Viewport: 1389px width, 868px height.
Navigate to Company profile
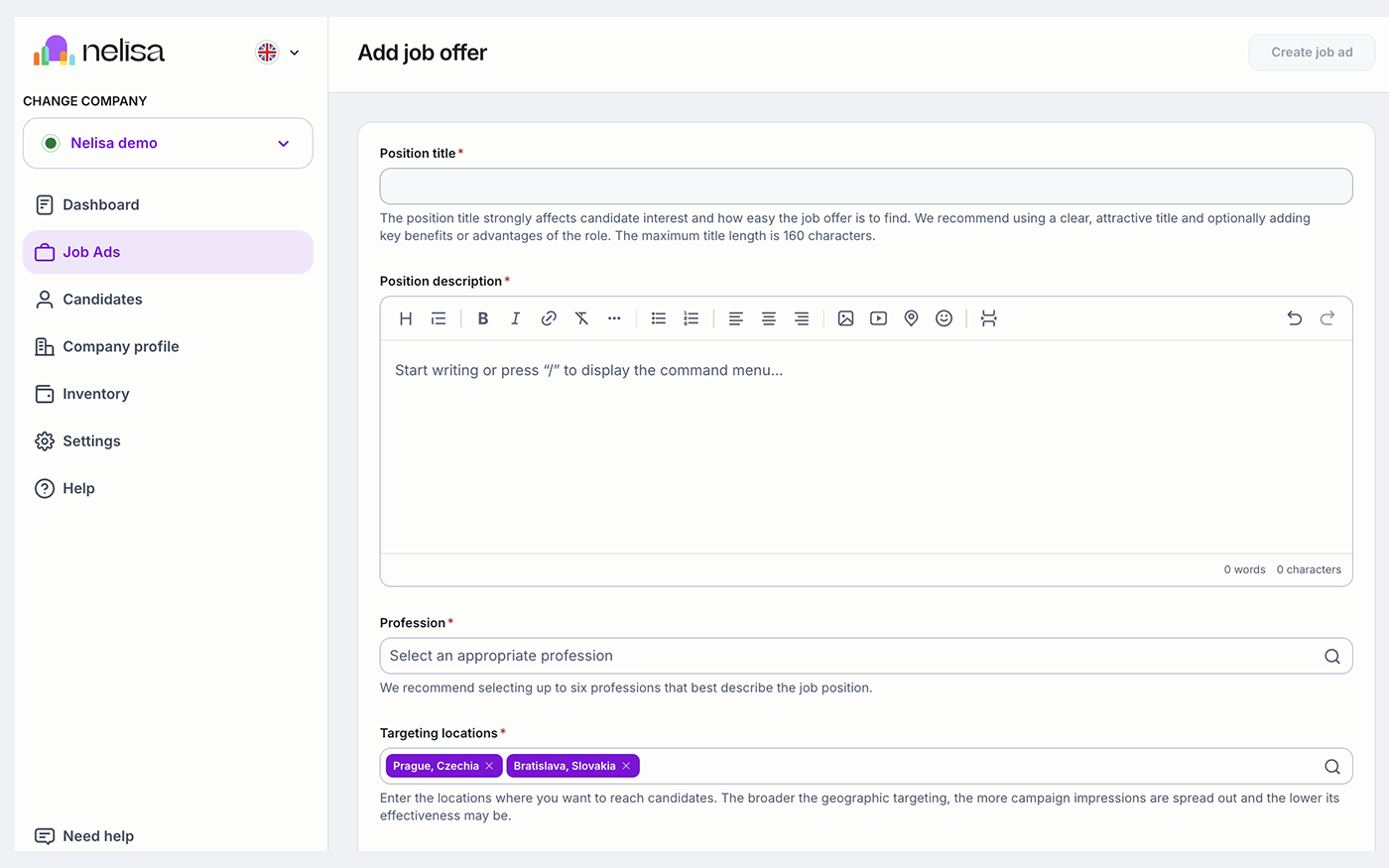(168, 346)
